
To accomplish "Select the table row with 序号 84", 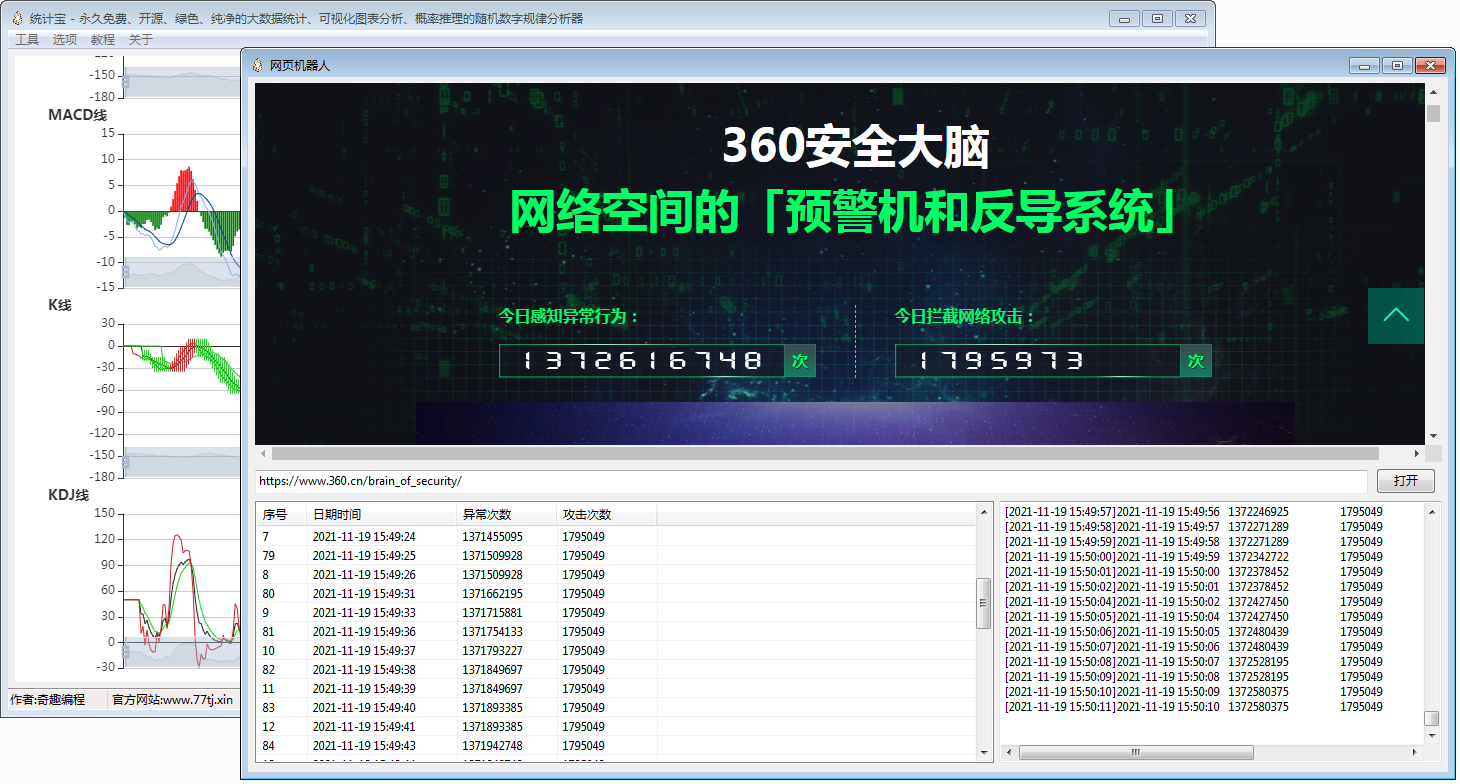I will [615, 746].
